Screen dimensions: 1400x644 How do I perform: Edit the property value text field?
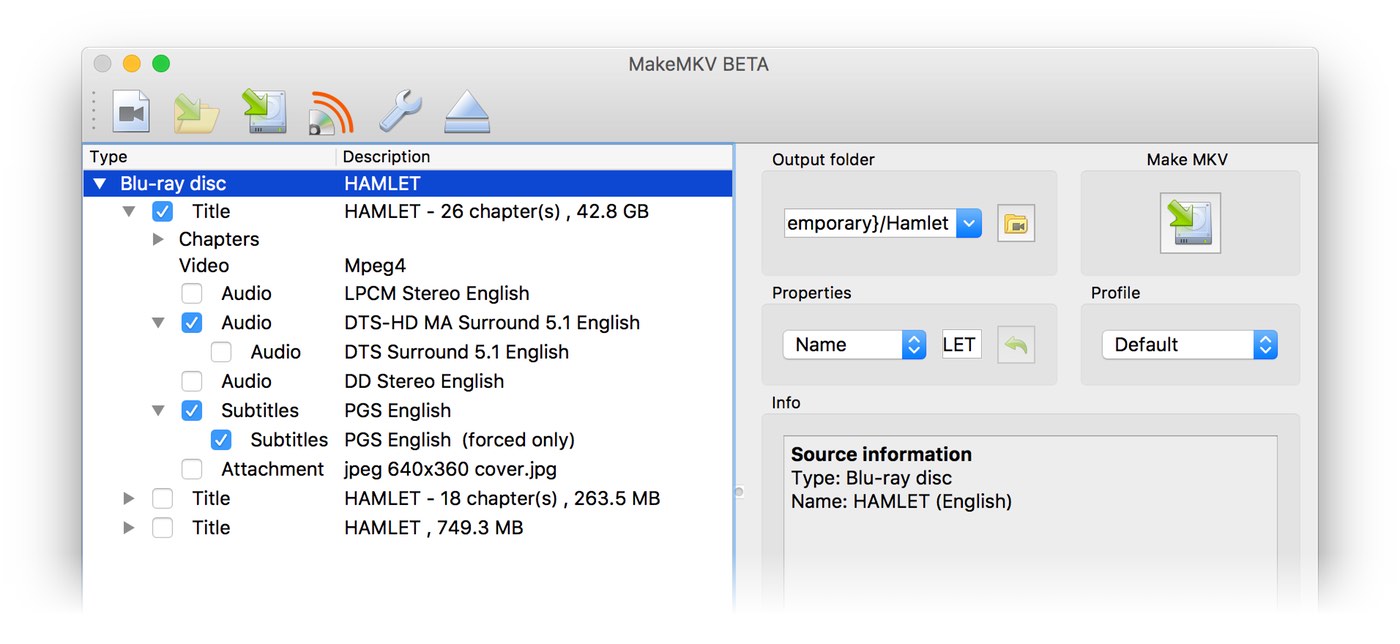[x=961, y=345]
